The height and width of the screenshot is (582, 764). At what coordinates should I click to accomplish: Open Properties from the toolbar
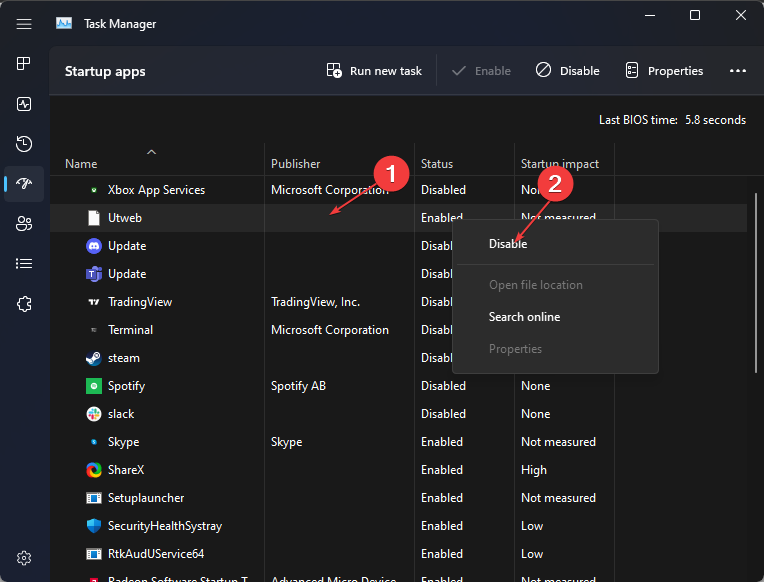click(664, 71)
